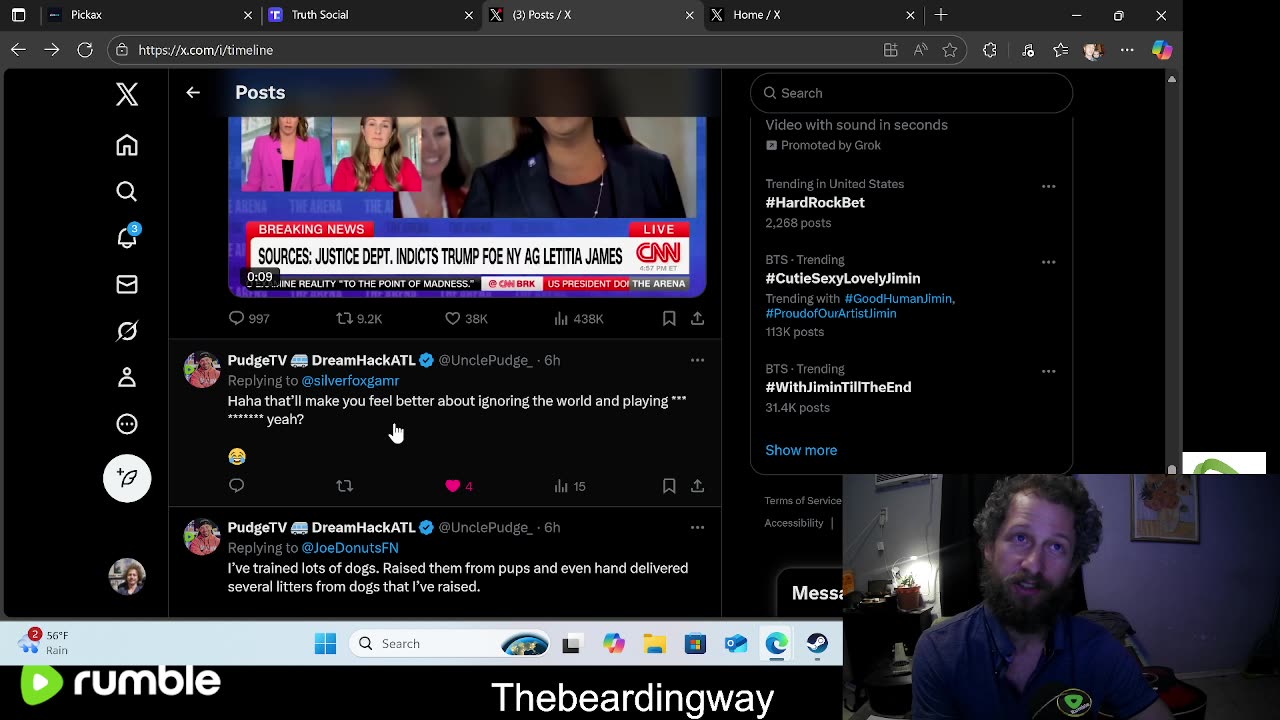Go back using the Posts back arrow
Image resolution: width=1280 pixels, height=720 pixels.
(193, 92)
